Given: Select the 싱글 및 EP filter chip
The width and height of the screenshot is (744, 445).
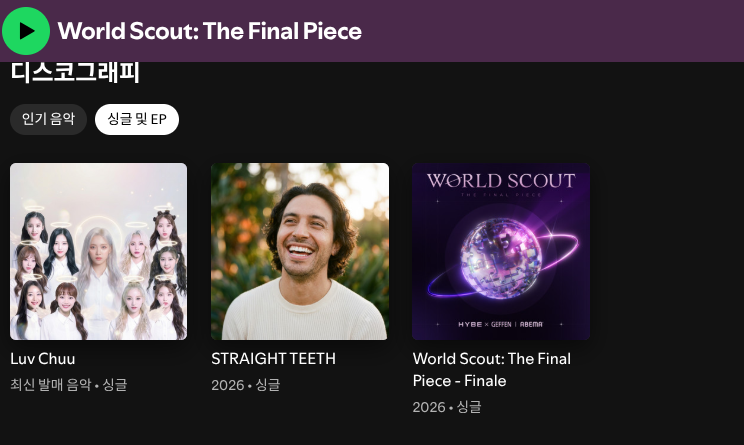Looking at the screenshot, I should point(137,119).
